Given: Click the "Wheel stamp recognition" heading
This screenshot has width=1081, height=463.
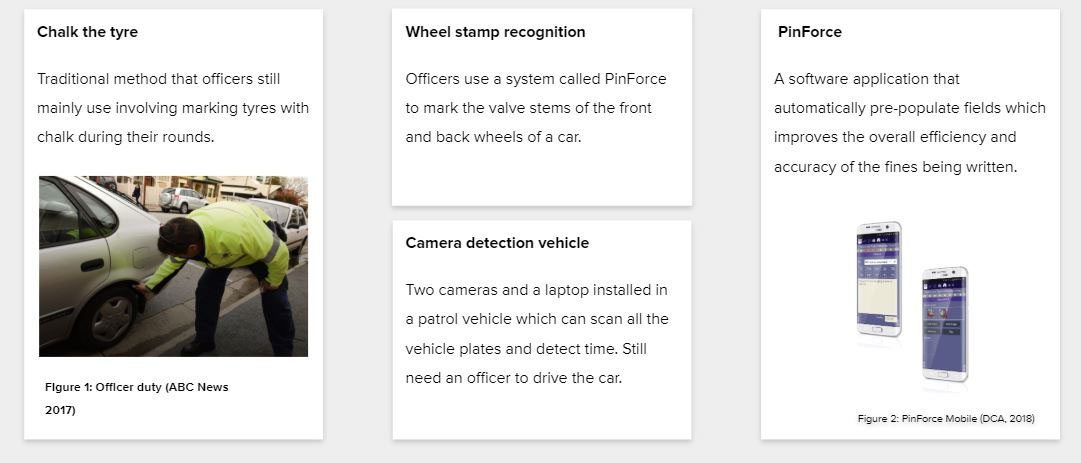Looking at the screenshot, I should coord(495,32).
